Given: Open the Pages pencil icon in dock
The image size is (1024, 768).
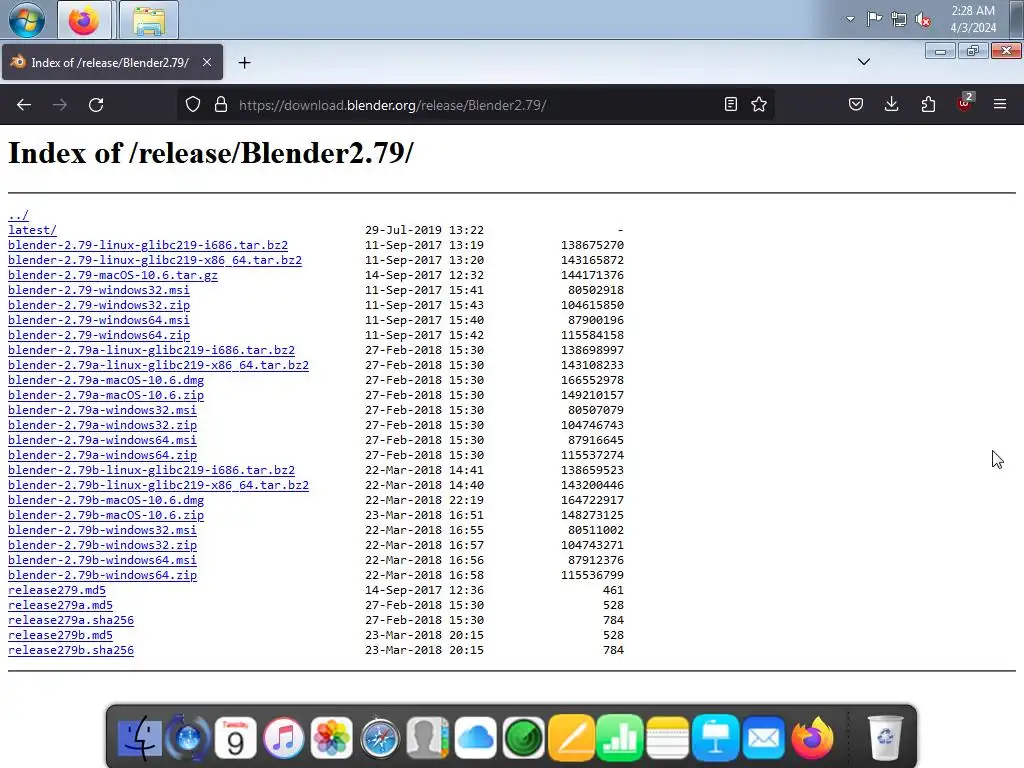Looking at the screenshot, I should coord(571,739).
